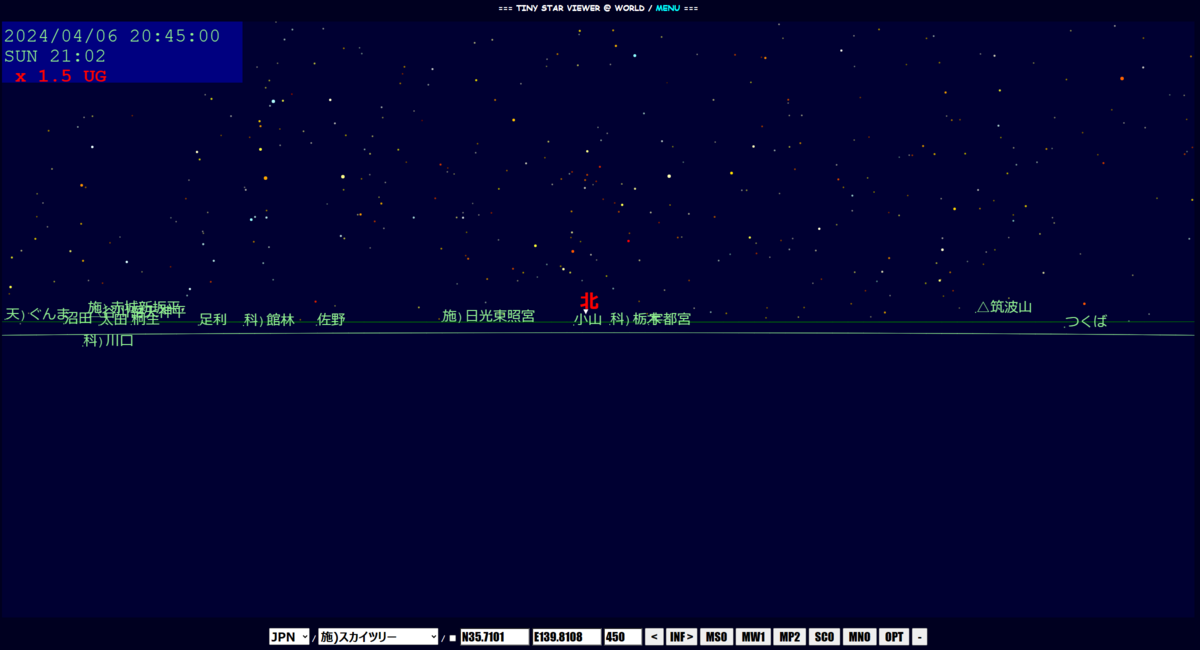Click the 施)日光東照宮 landmark label
Image resolution: width=1200 pixels, height=650 pixels.
point(490,316)
